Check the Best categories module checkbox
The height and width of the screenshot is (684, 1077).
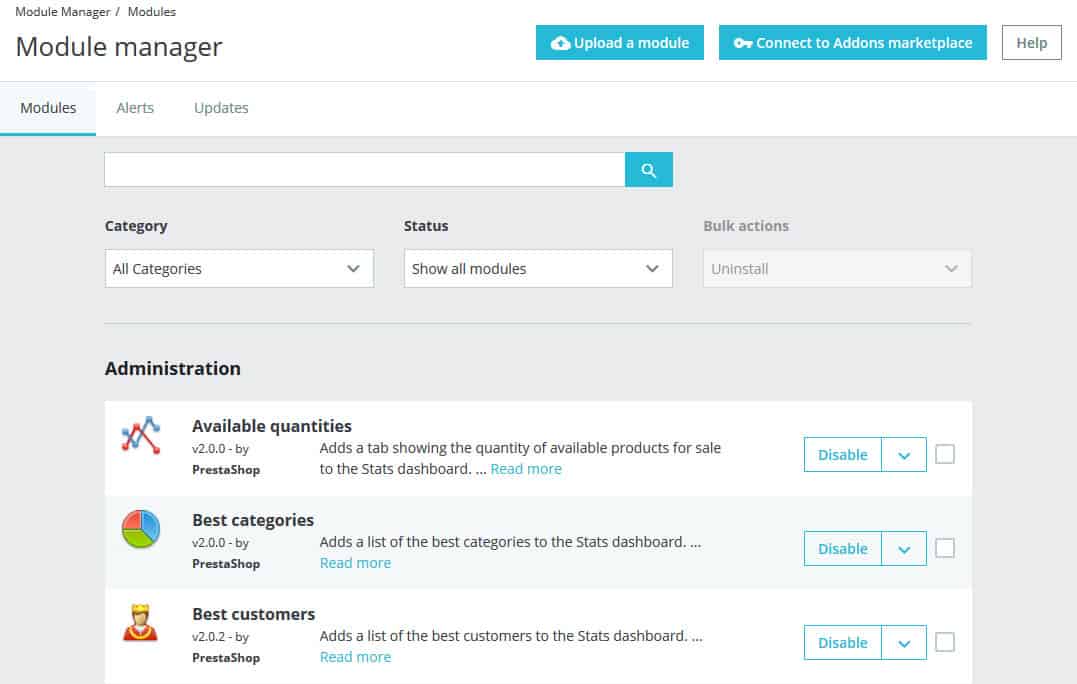tap(945, 548)
